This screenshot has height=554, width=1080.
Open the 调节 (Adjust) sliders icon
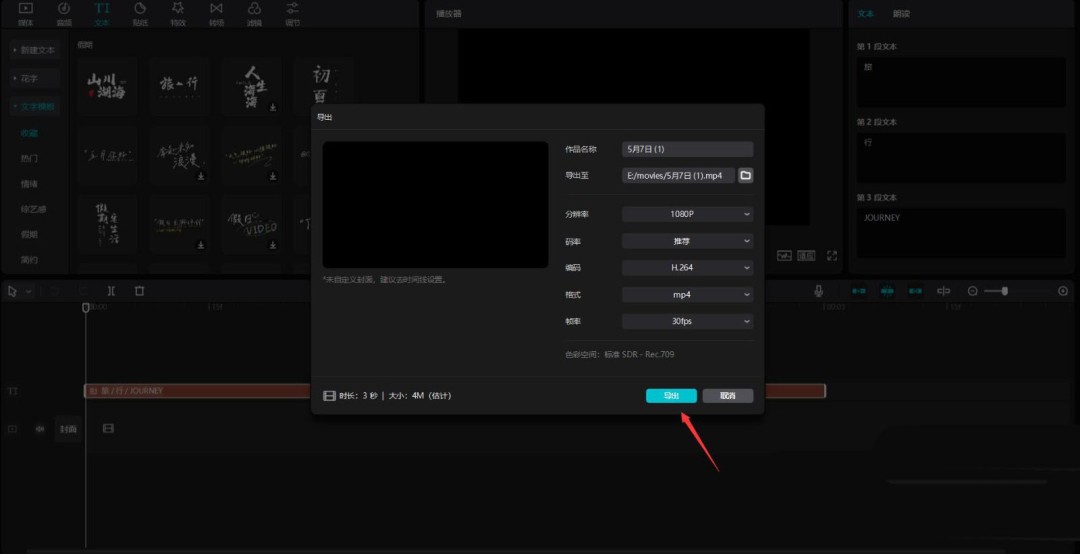[292, 12]
